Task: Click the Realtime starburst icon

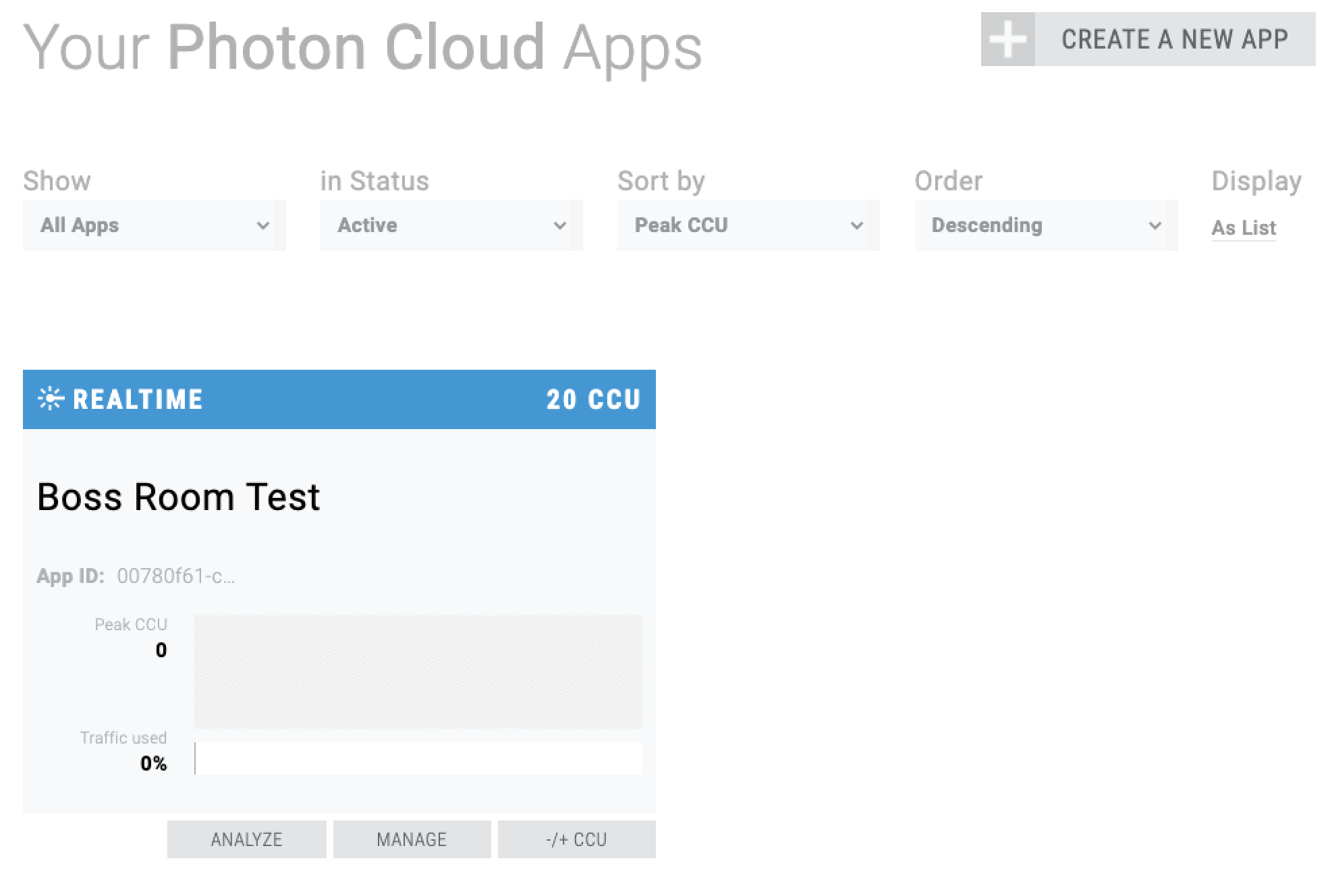Action: [51, 399]
